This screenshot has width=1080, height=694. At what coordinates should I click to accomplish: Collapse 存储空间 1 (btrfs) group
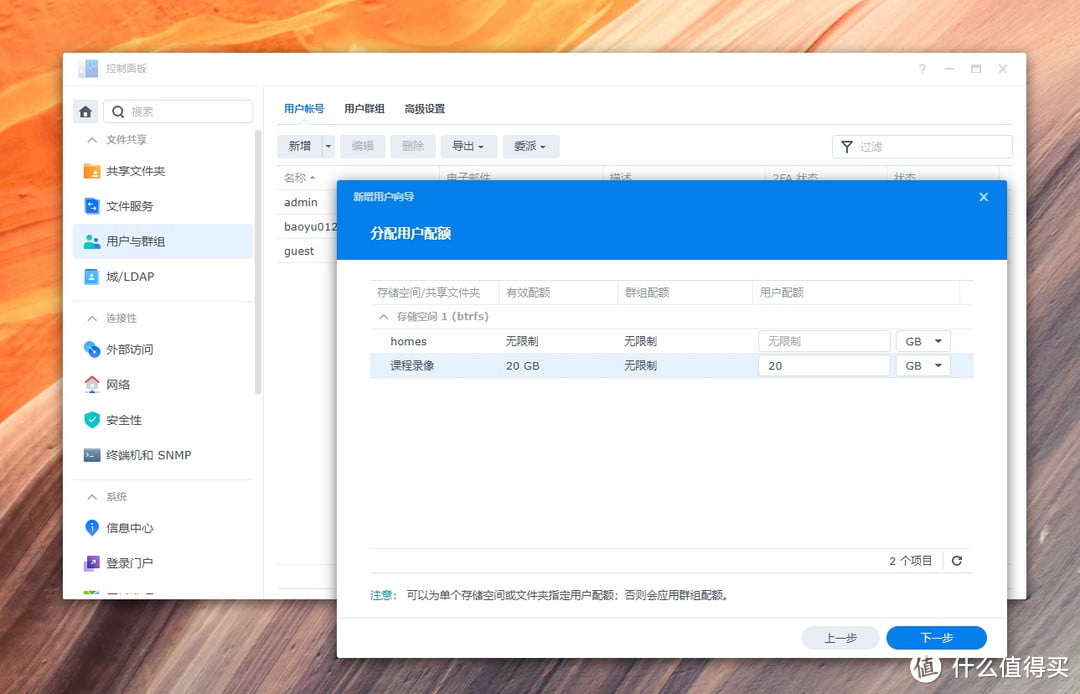pos(383,317)
